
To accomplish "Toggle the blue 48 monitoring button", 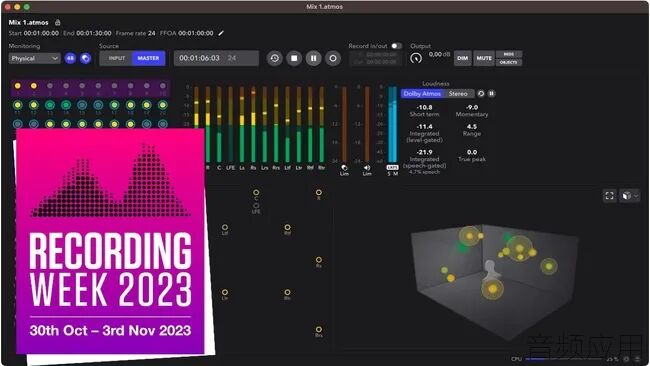I will pyautogui.click(x=70, y=58).
